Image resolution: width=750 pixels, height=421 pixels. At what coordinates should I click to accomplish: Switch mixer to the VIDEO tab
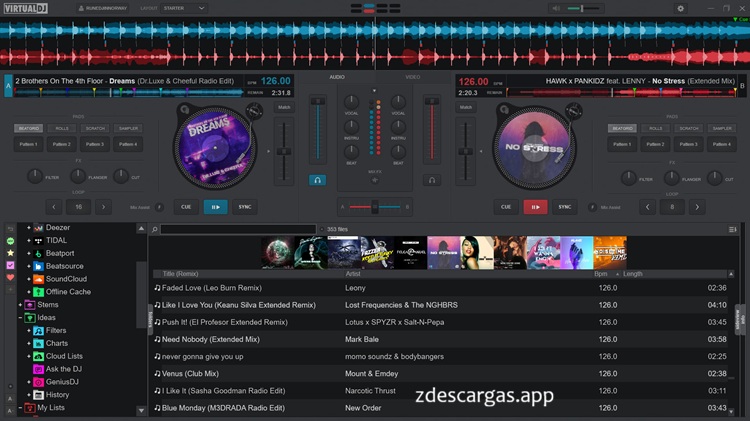(x=413, y=77)
